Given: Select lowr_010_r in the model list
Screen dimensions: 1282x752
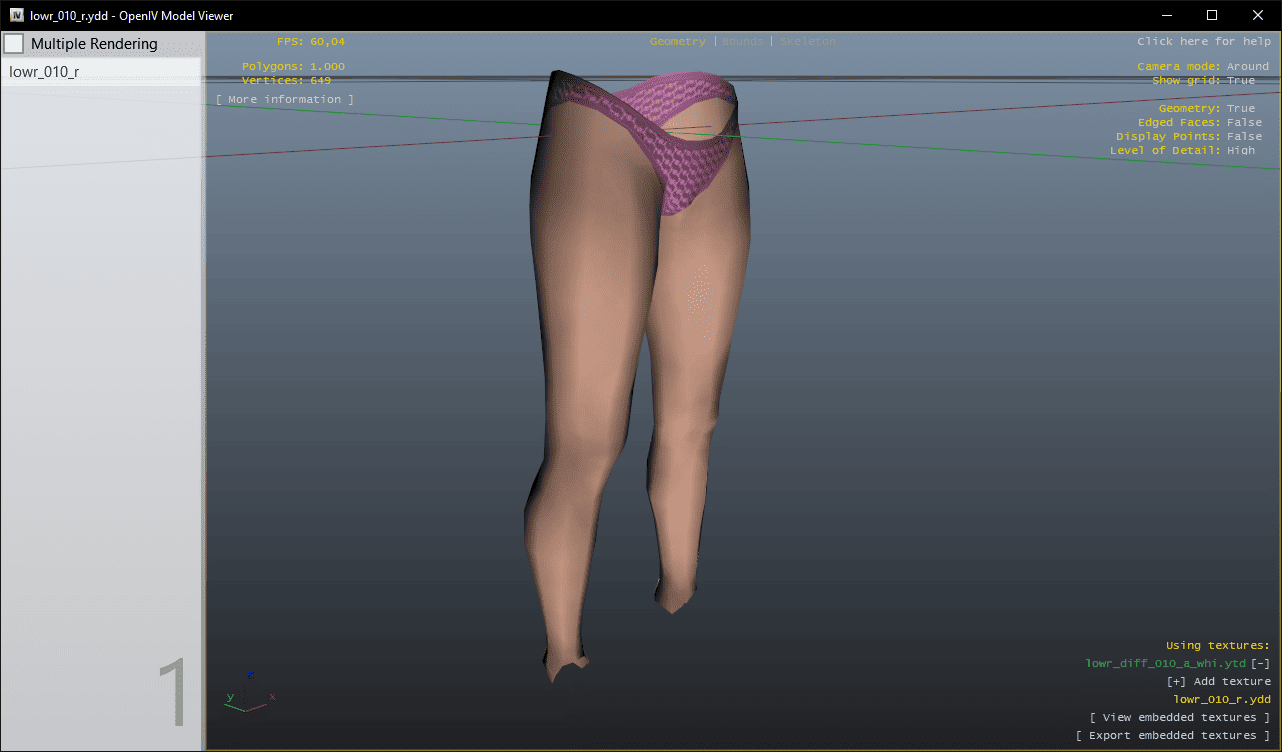Looking at the screenshot, I should click(44, 72).
